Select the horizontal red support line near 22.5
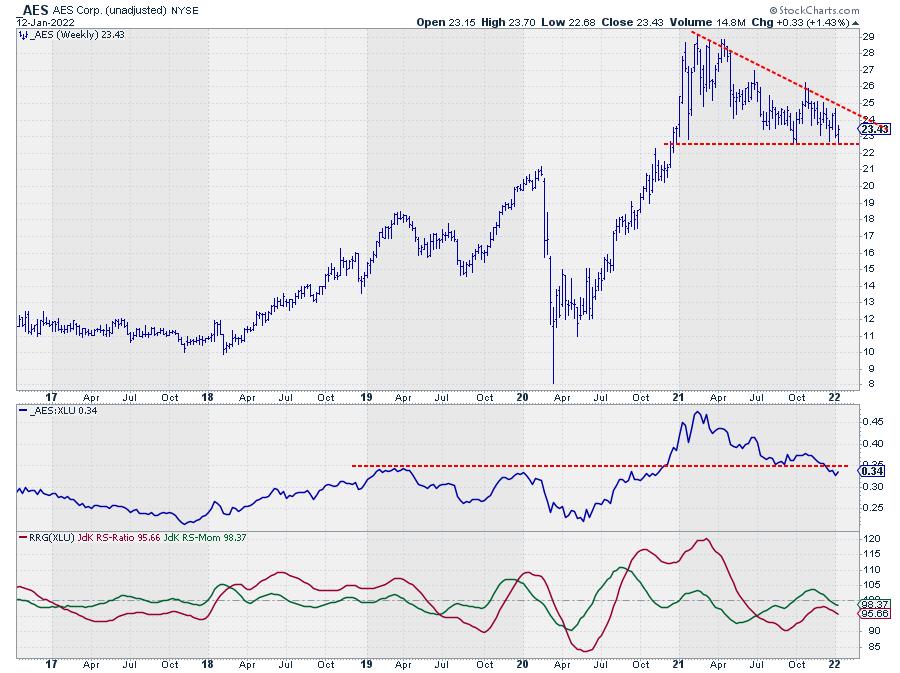The image size is (900, 673). click(x=760, y=144)
